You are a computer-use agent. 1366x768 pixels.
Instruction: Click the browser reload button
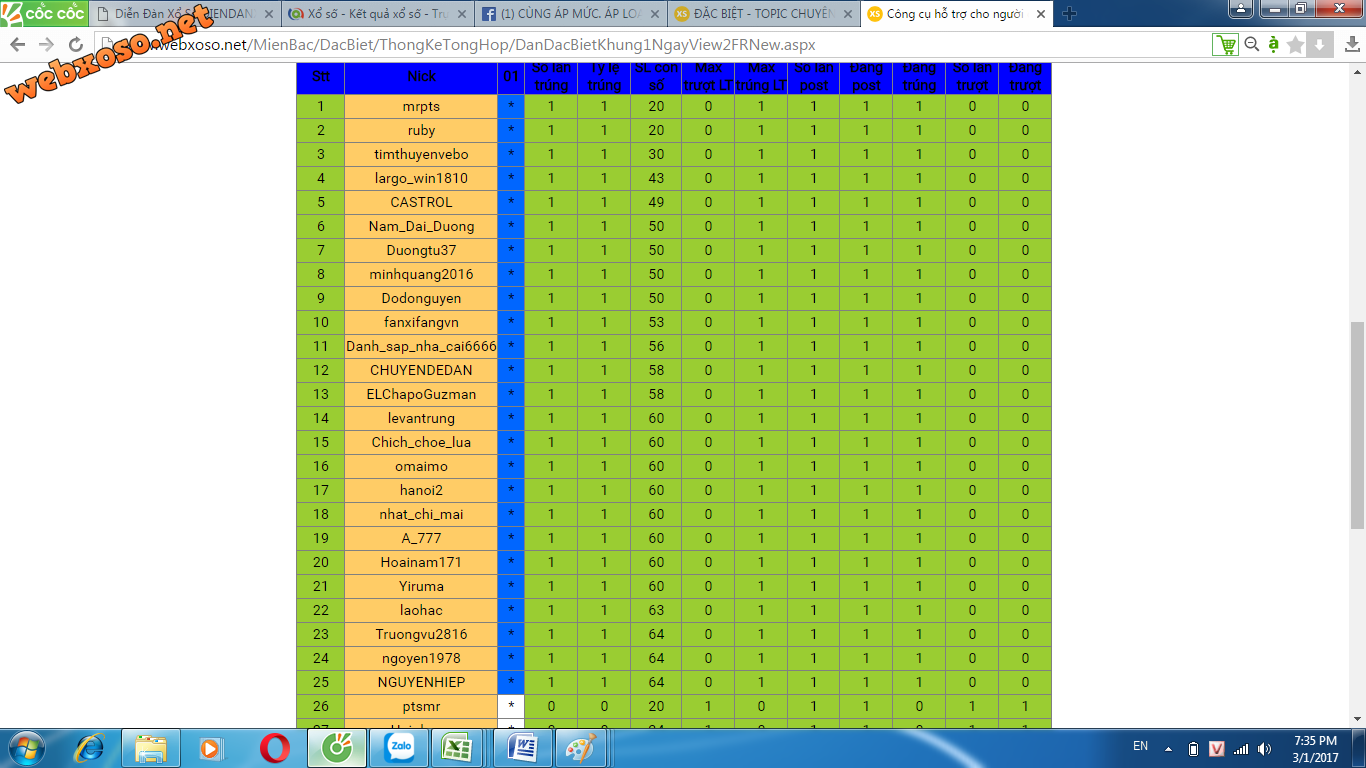tap(76, 45)
